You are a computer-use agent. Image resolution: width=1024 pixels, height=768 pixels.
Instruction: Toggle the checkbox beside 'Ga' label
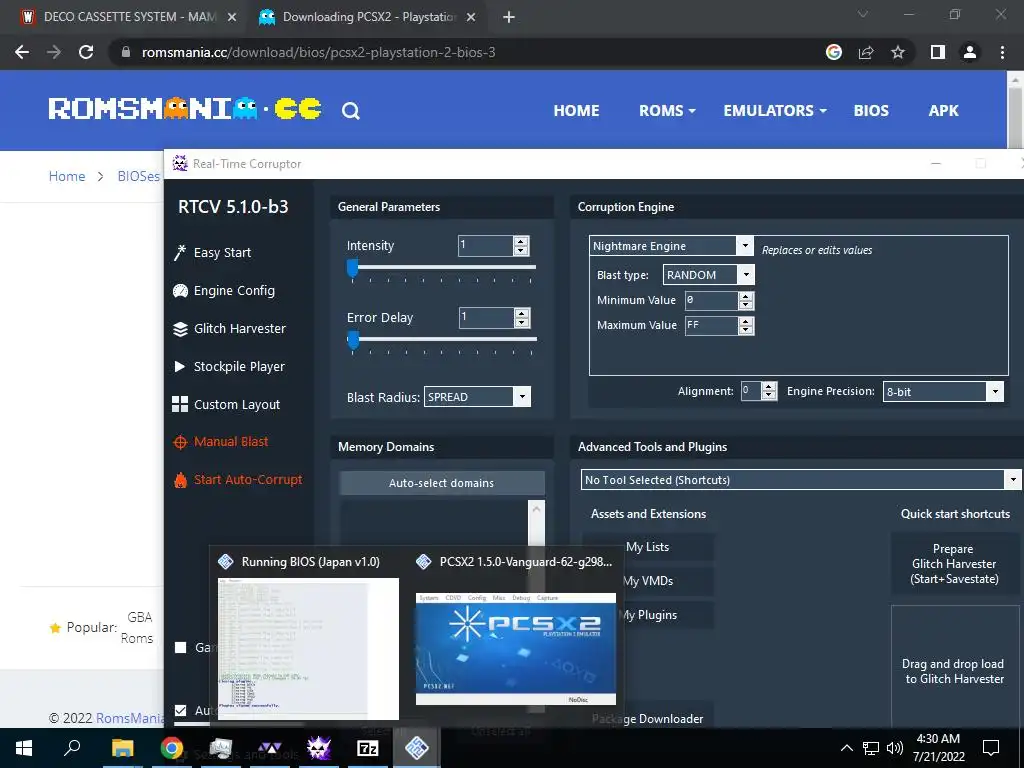tap(181, 648)
